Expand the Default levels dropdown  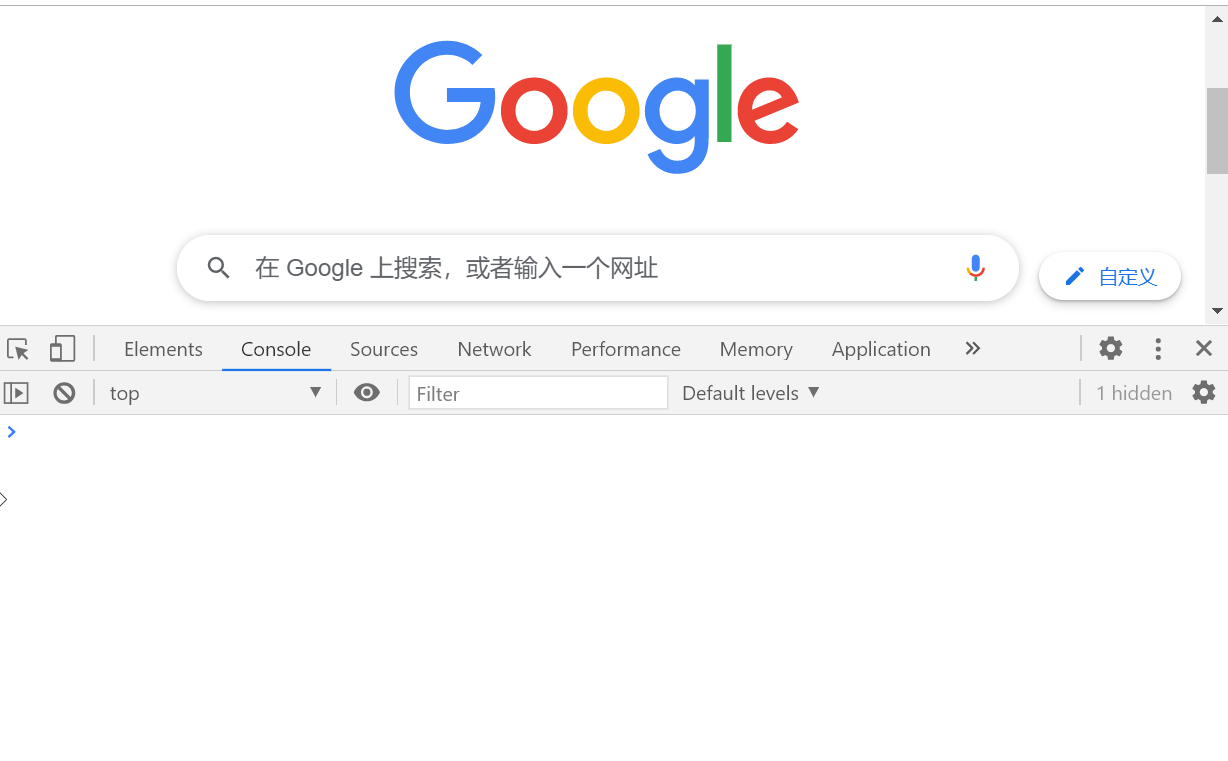tap(751, 393)
